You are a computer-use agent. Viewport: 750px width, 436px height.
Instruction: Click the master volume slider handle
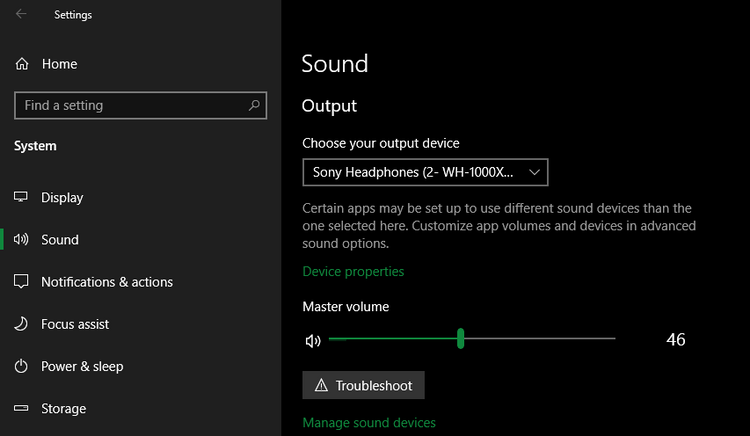(460, 338)
